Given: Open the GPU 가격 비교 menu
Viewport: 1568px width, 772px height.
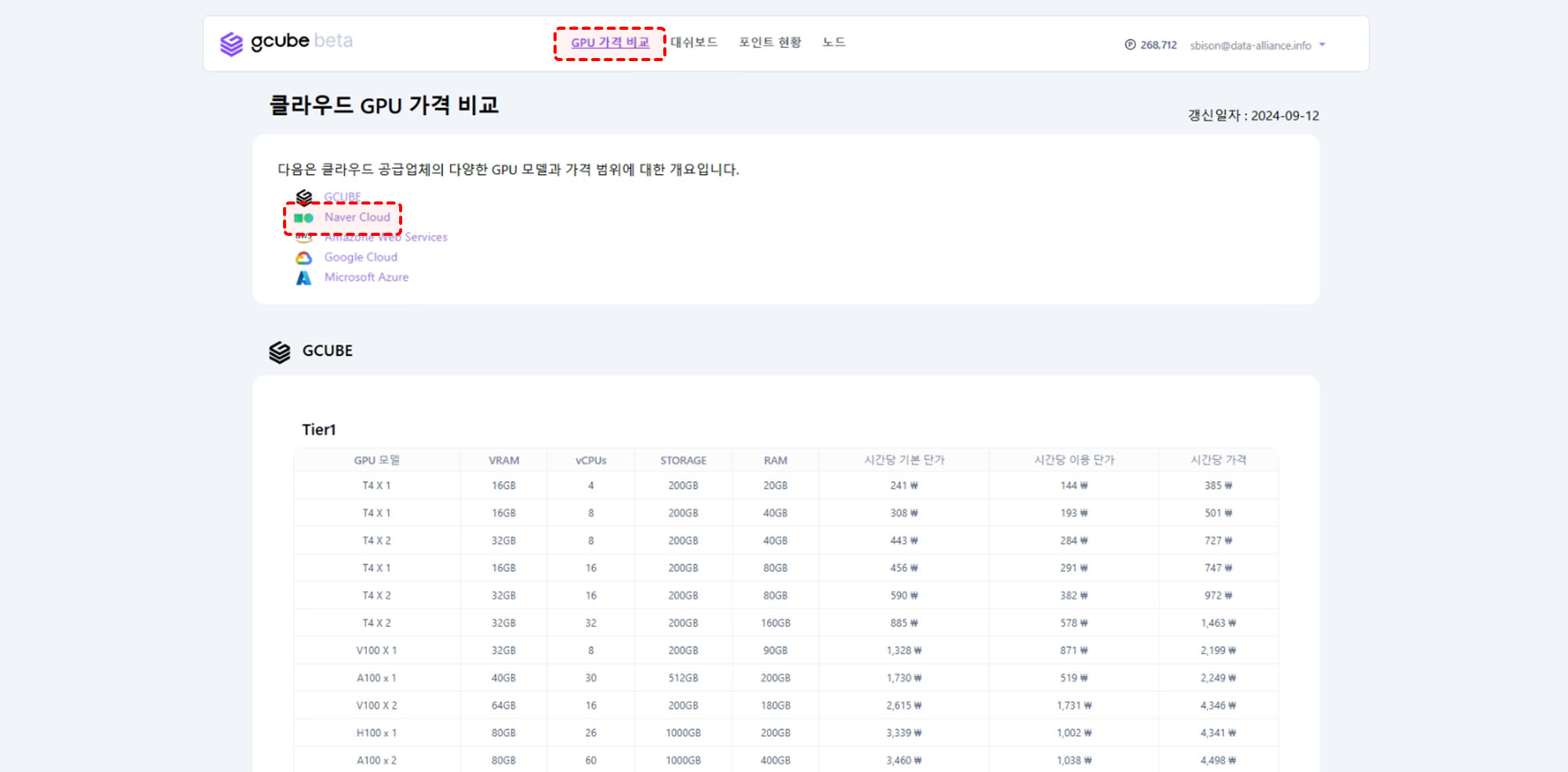Looking at the screenshot, I should pos(610,42).
